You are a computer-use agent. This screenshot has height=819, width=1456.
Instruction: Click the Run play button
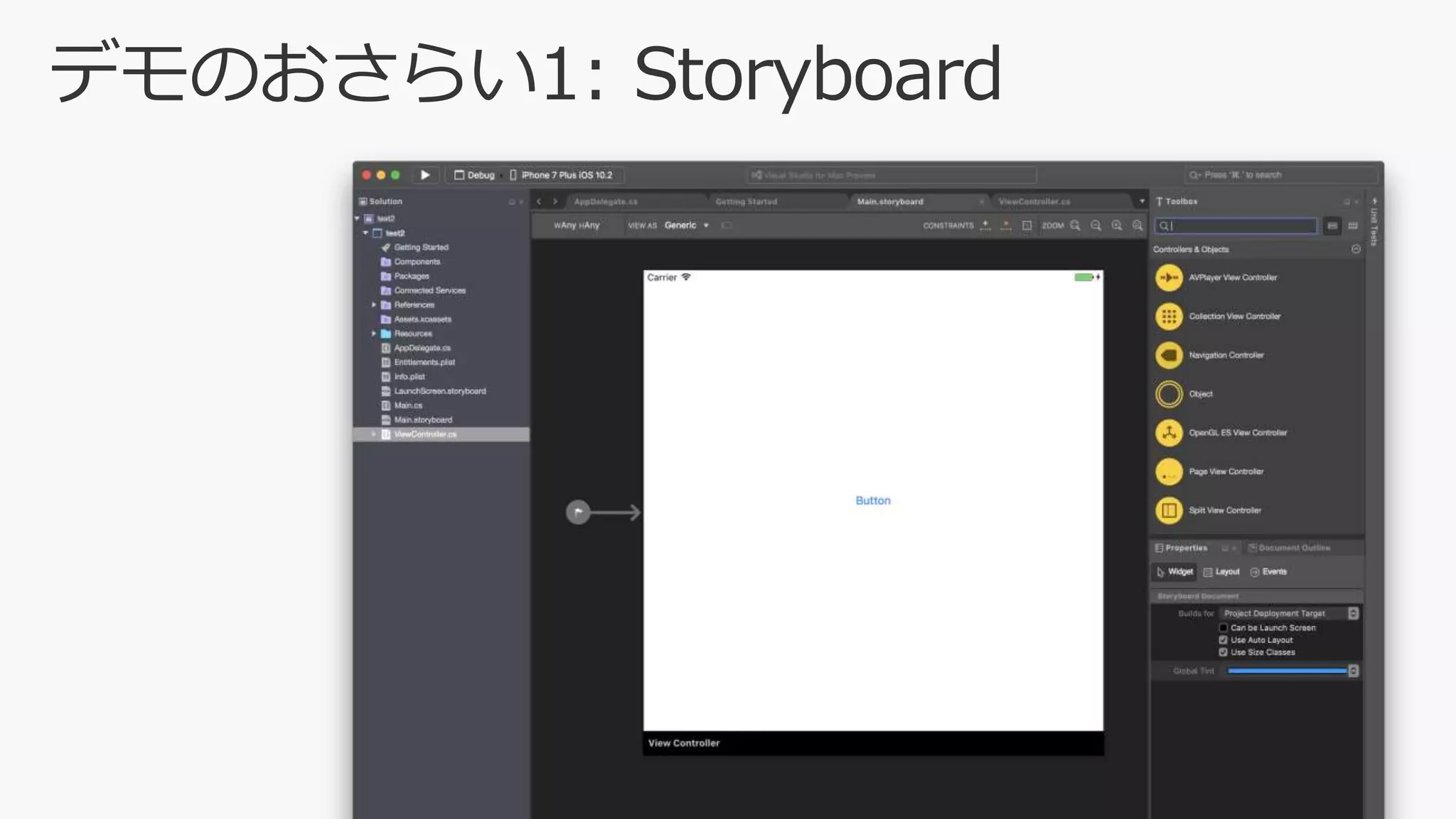pos(425,175)
